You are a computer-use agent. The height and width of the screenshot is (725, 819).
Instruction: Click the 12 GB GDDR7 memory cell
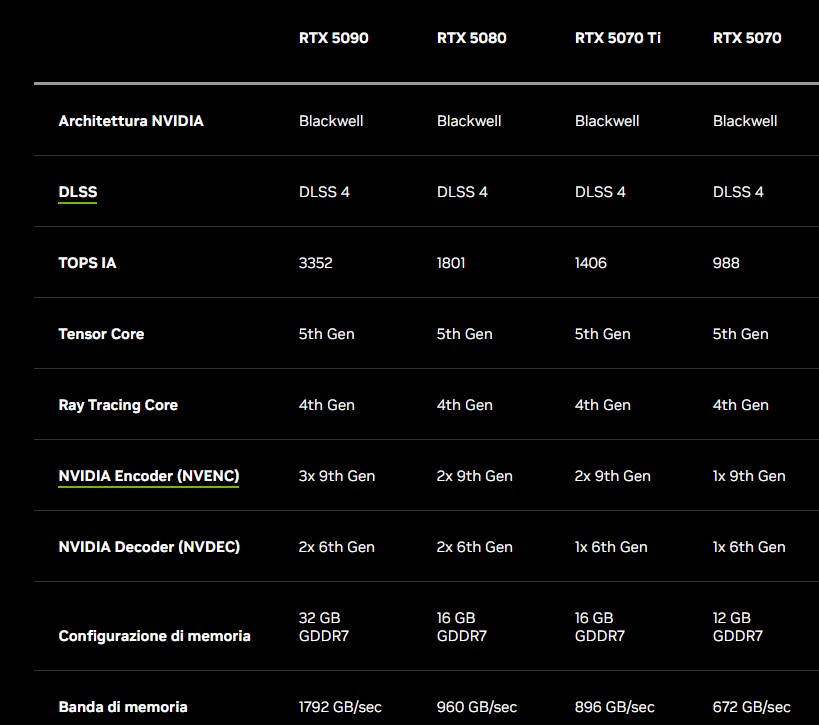pyautogui.click(x=738, y=627)
